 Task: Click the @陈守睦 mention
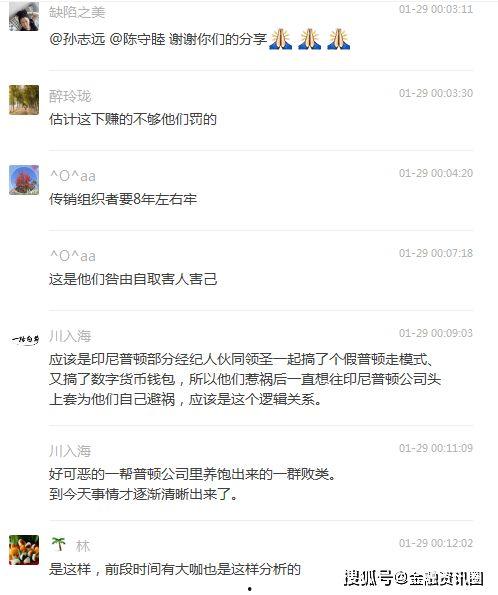click(x=137, y=39)
